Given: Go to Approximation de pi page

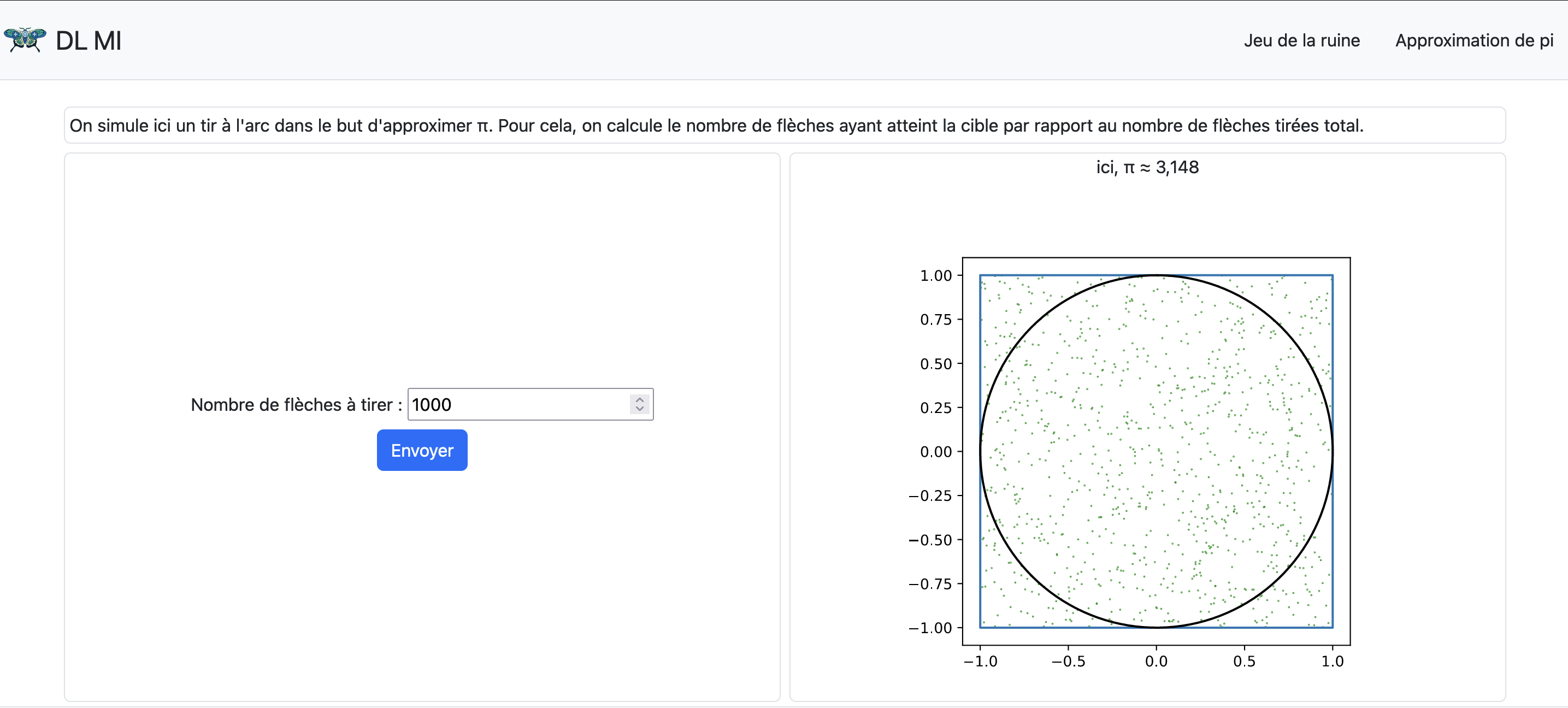Looking at the screenshot, I should point(1473,40).
